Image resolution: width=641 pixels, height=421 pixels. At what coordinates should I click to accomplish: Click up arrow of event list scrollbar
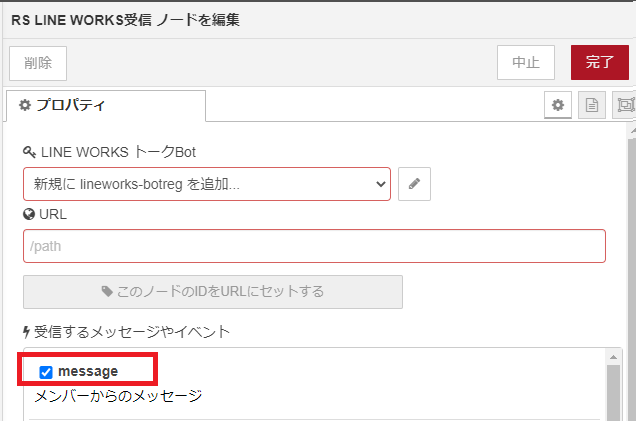pyautogui.click(x=613, y=357)
